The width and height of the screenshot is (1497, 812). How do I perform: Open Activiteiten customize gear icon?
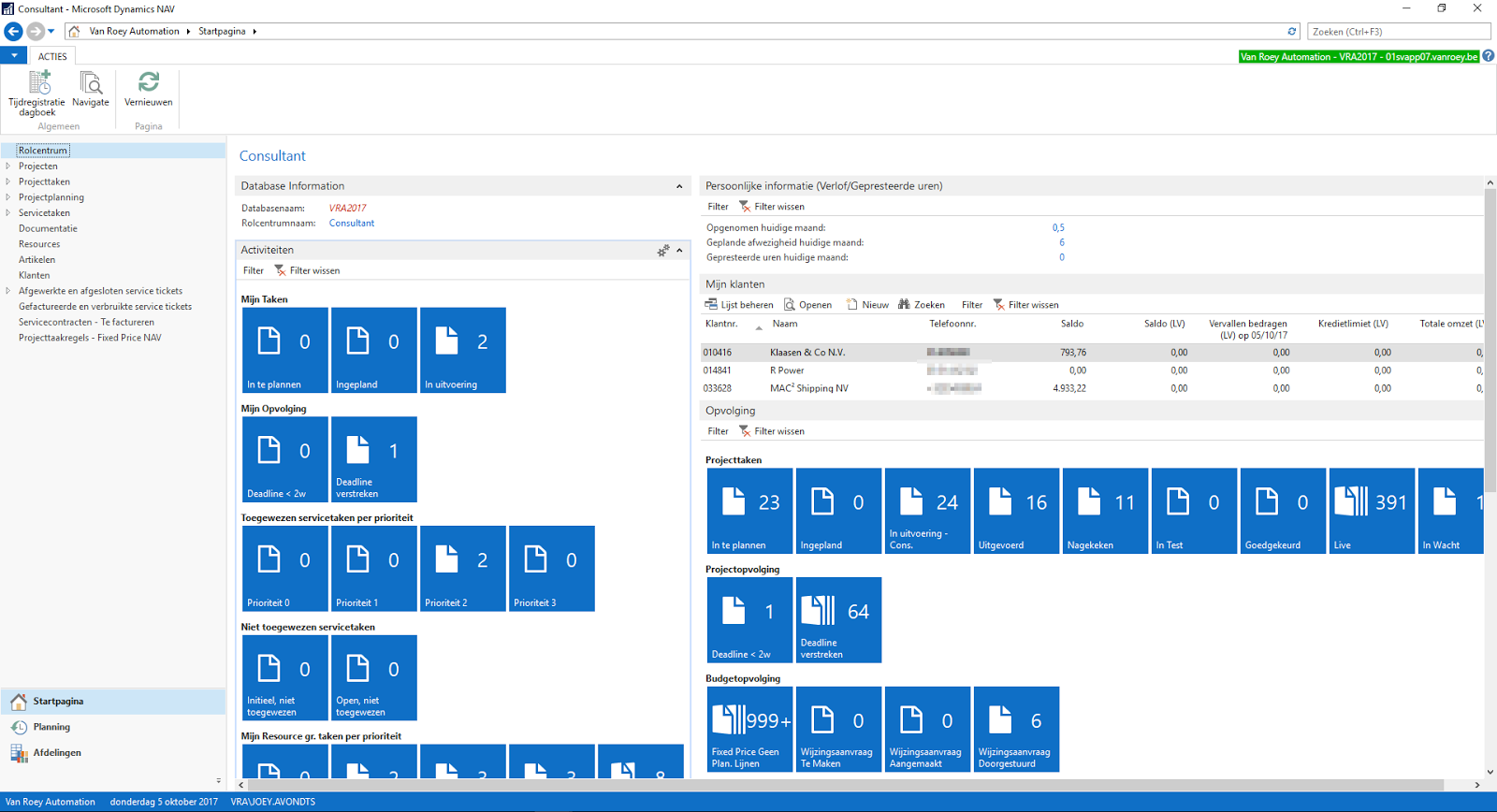pos(663,251)
